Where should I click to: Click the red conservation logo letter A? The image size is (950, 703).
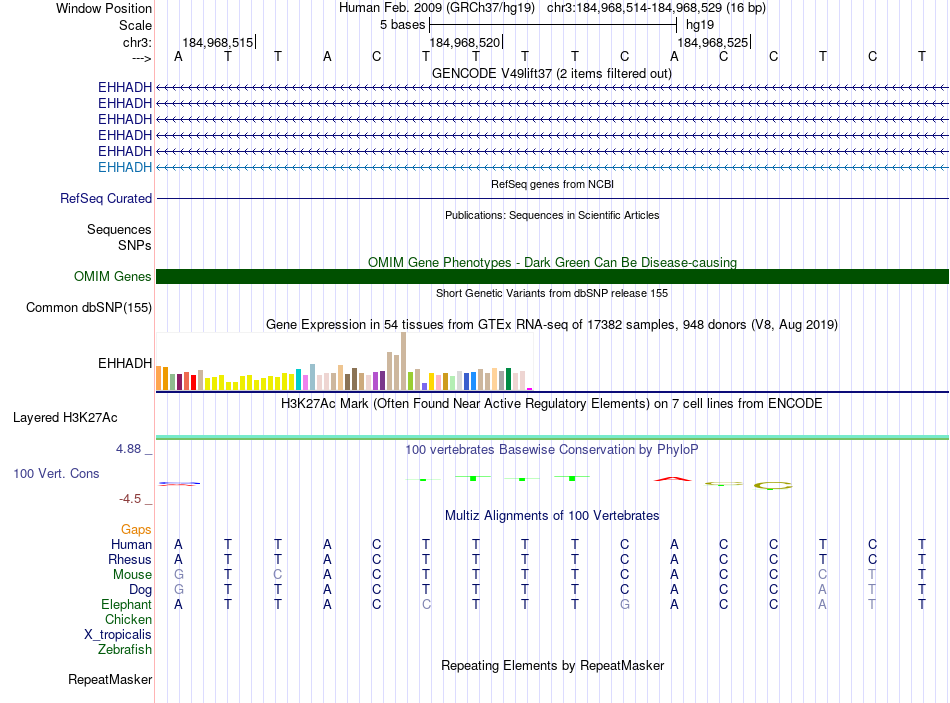click(x=673, y=479)
